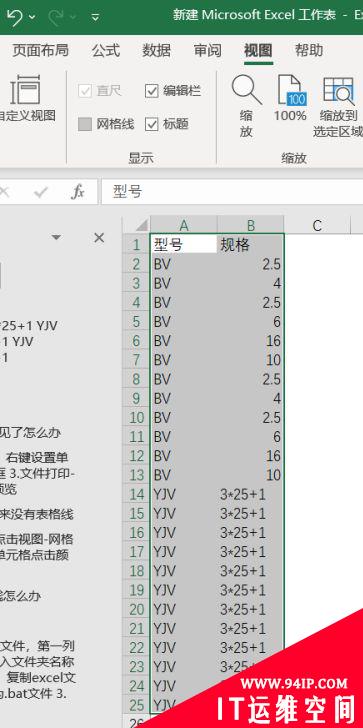Click the Redo arrow icon
The height and width of the screenshot is (728, 363).
pyautogui.click(x=56, y=17)
